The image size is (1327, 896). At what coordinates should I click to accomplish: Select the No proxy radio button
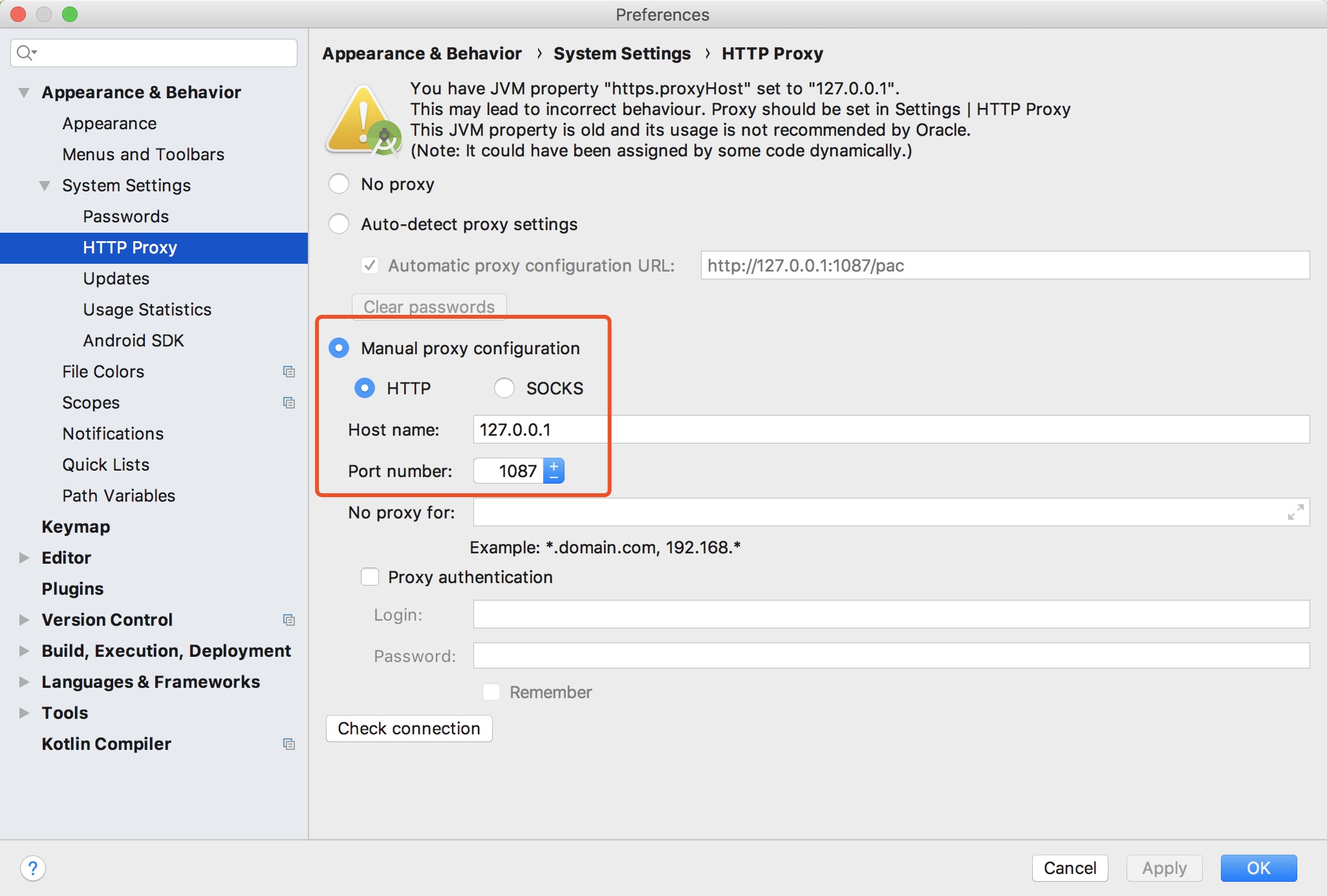[339, 184]
